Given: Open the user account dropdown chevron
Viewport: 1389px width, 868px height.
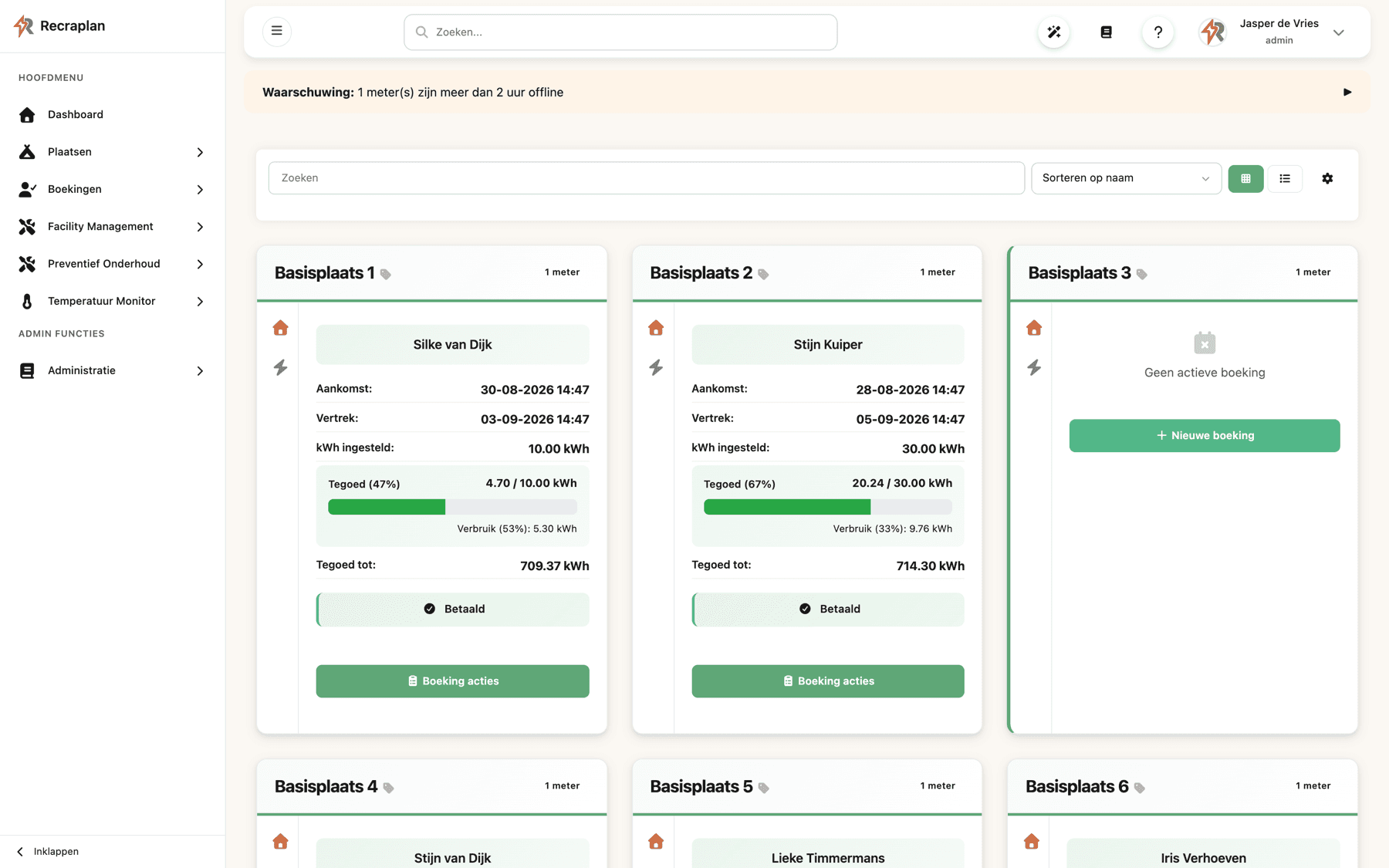Looking at the screenshot, I should [x=1339, y=32].
